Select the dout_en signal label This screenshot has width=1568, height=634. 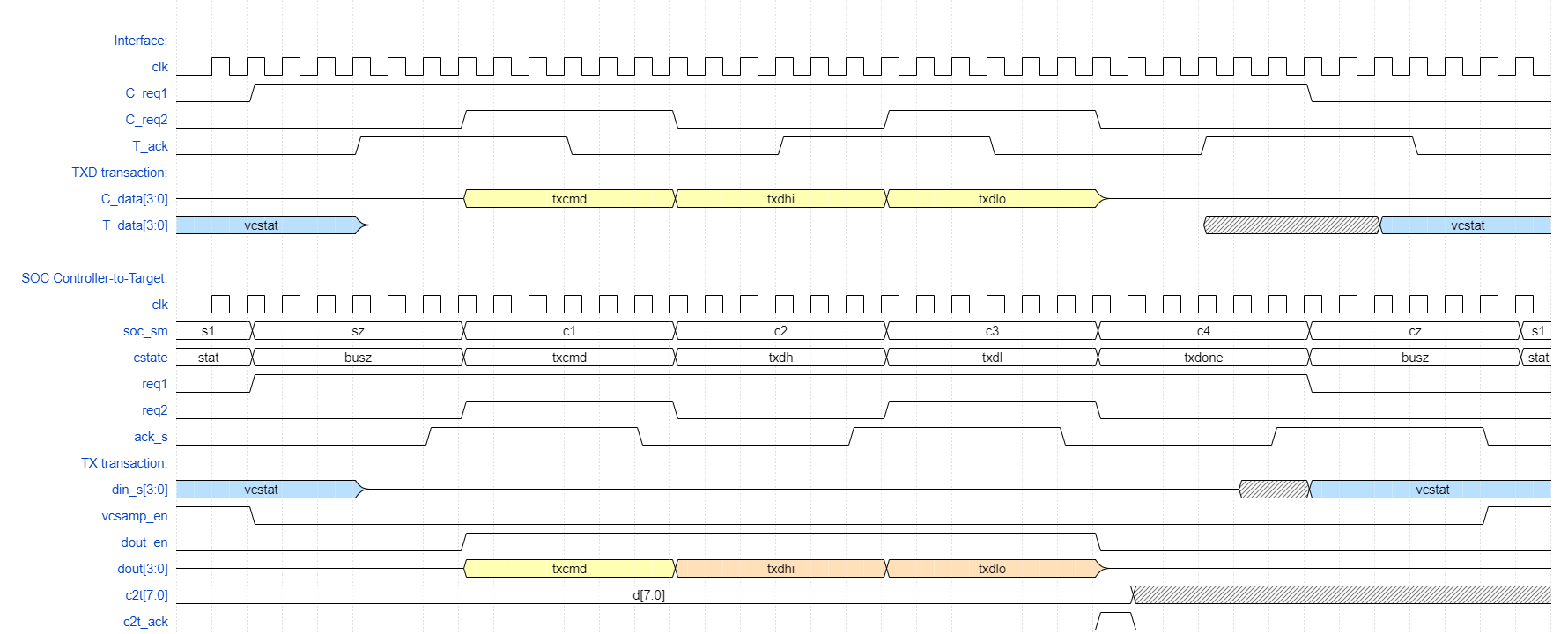pyautogui.click(x=144, y=542)
